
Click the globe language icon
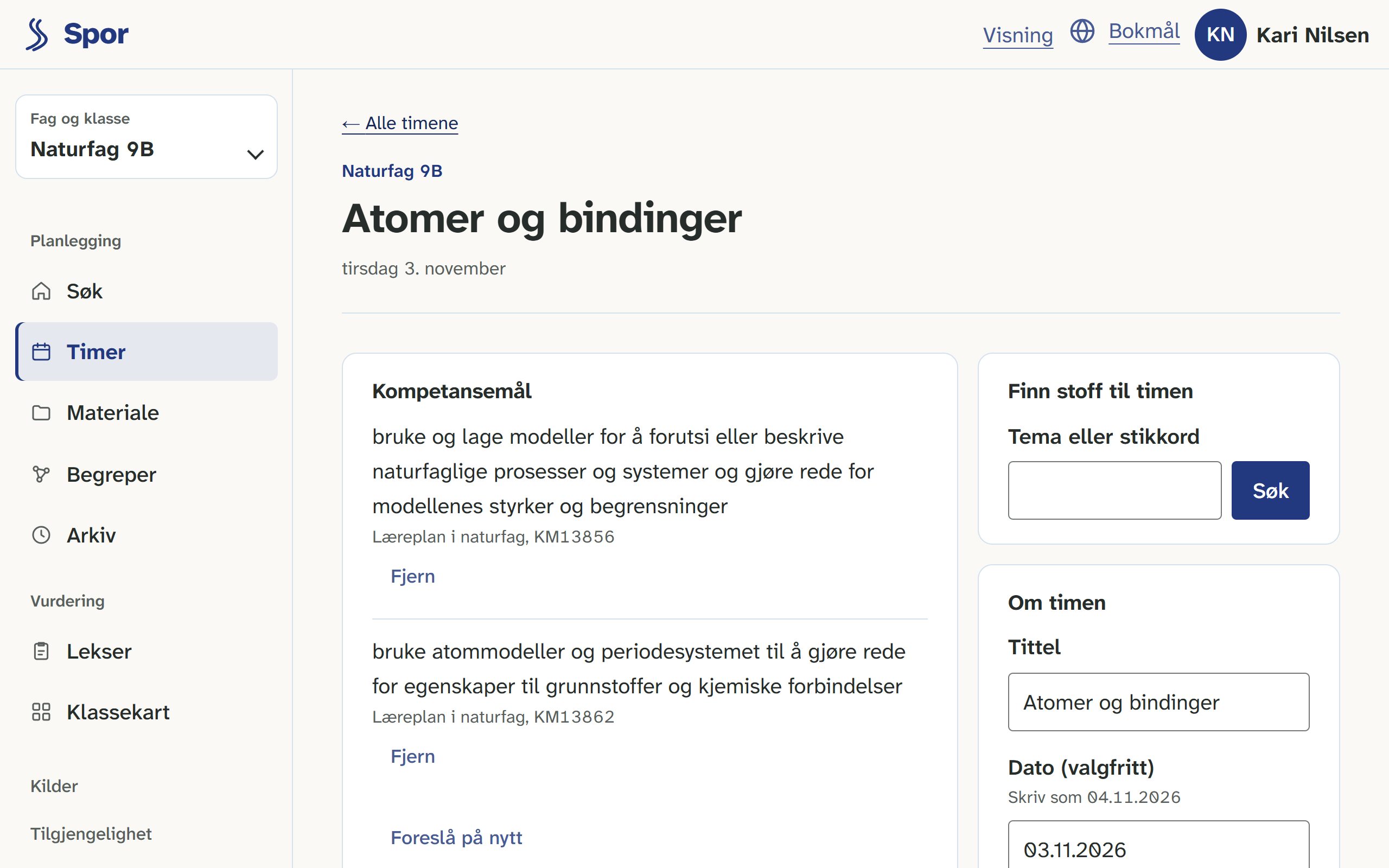(x=1082, y=31)
